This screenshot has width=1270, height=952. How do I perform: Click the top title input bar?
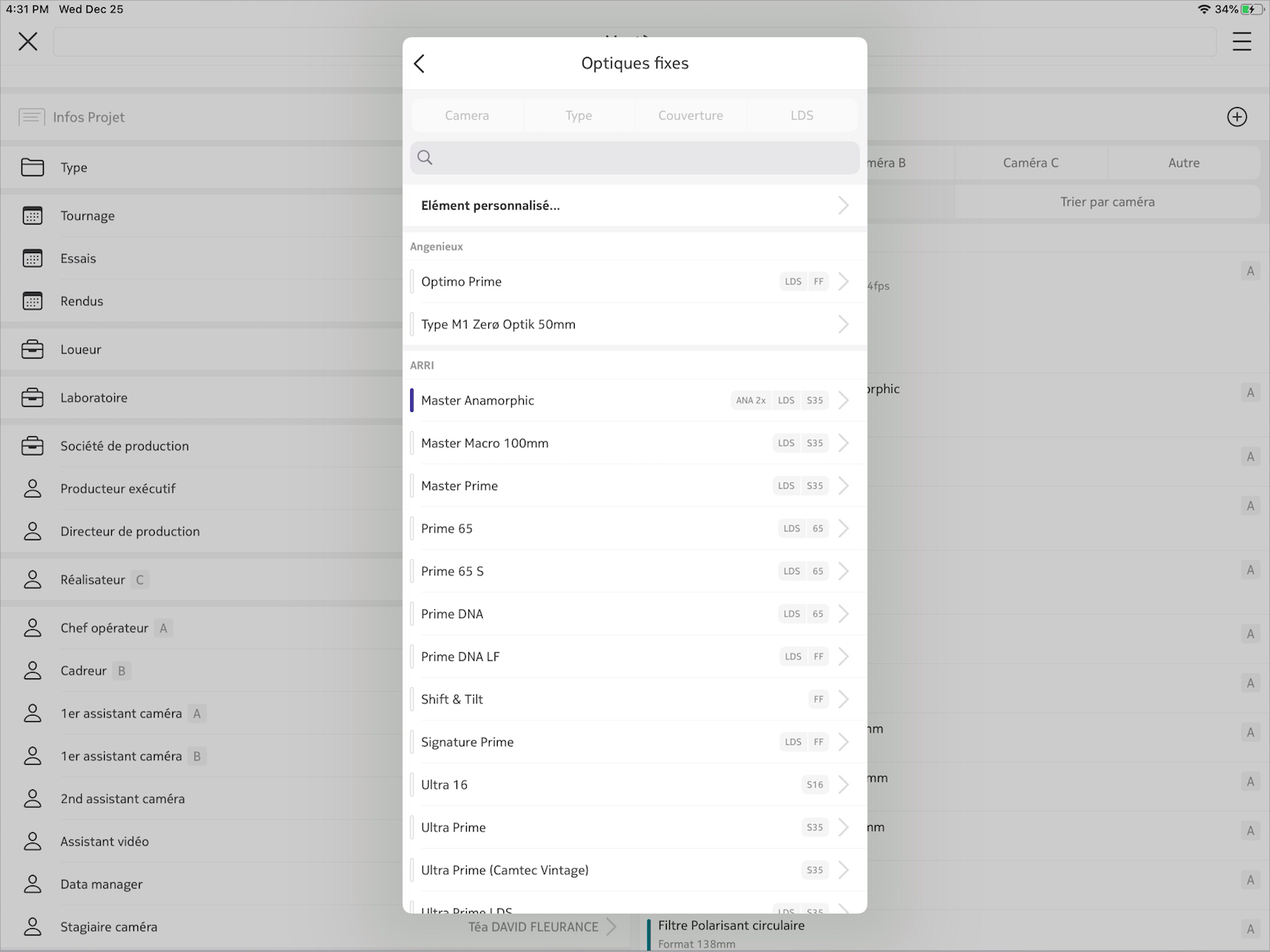pos(635,42)
